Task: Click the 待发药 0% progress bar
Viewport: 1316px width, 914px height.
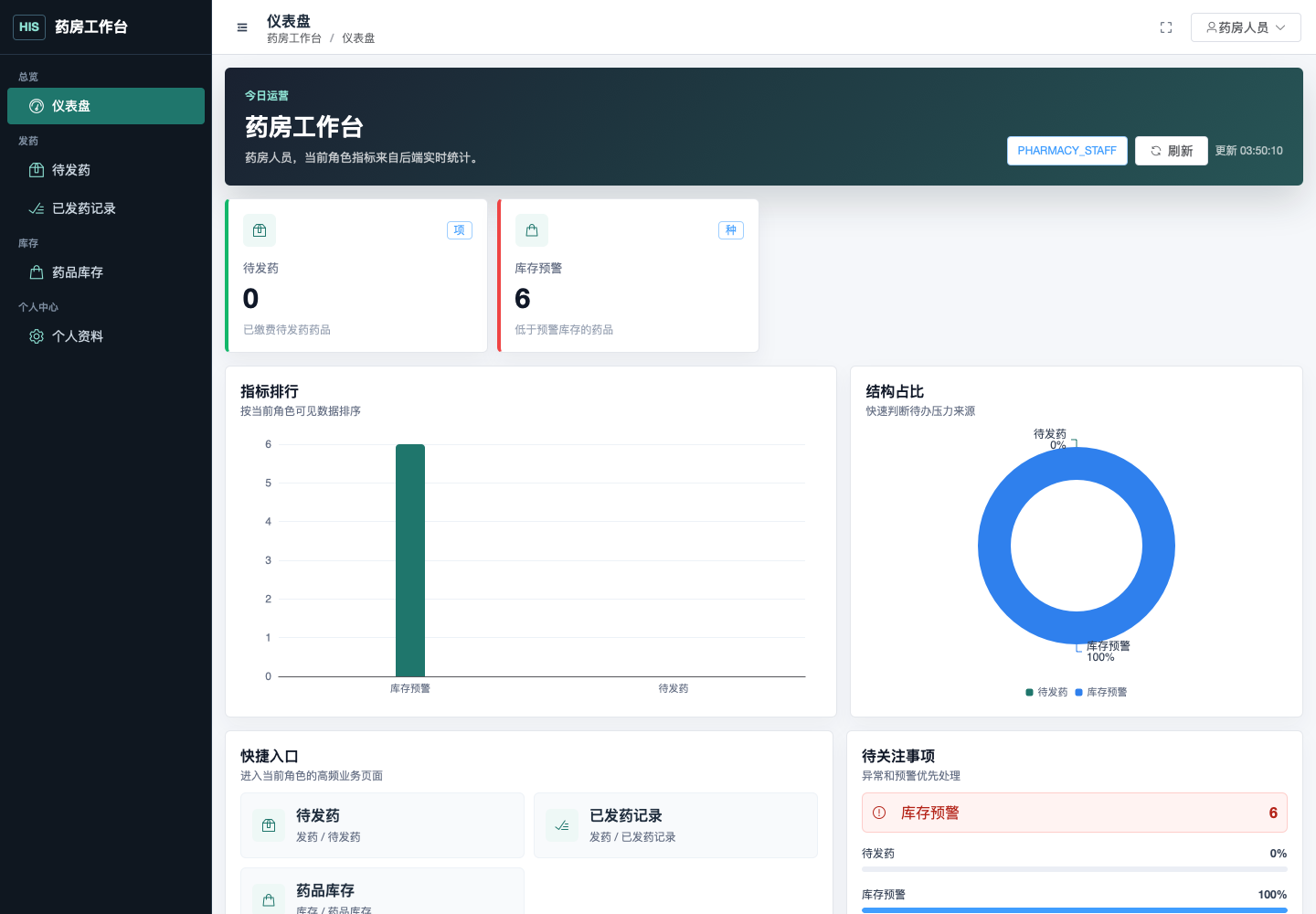Action: click(x=1075, y=869)
